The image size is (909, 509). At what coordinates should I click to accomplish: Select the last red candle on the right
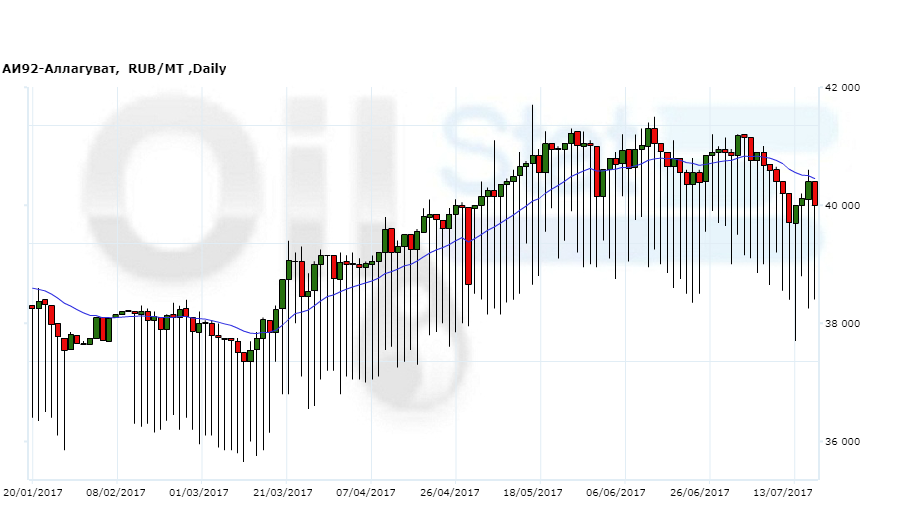815,193
